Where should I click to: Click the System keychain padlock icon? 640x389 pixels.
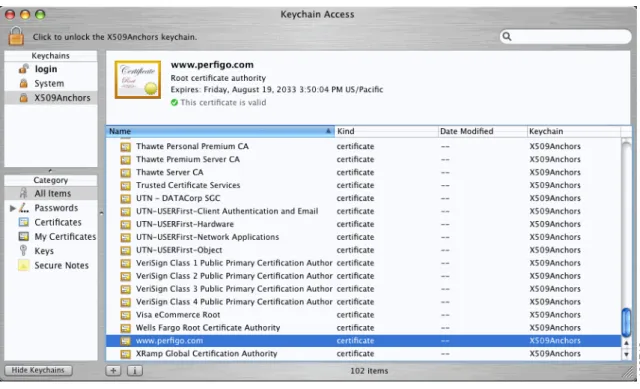(24, 83)
